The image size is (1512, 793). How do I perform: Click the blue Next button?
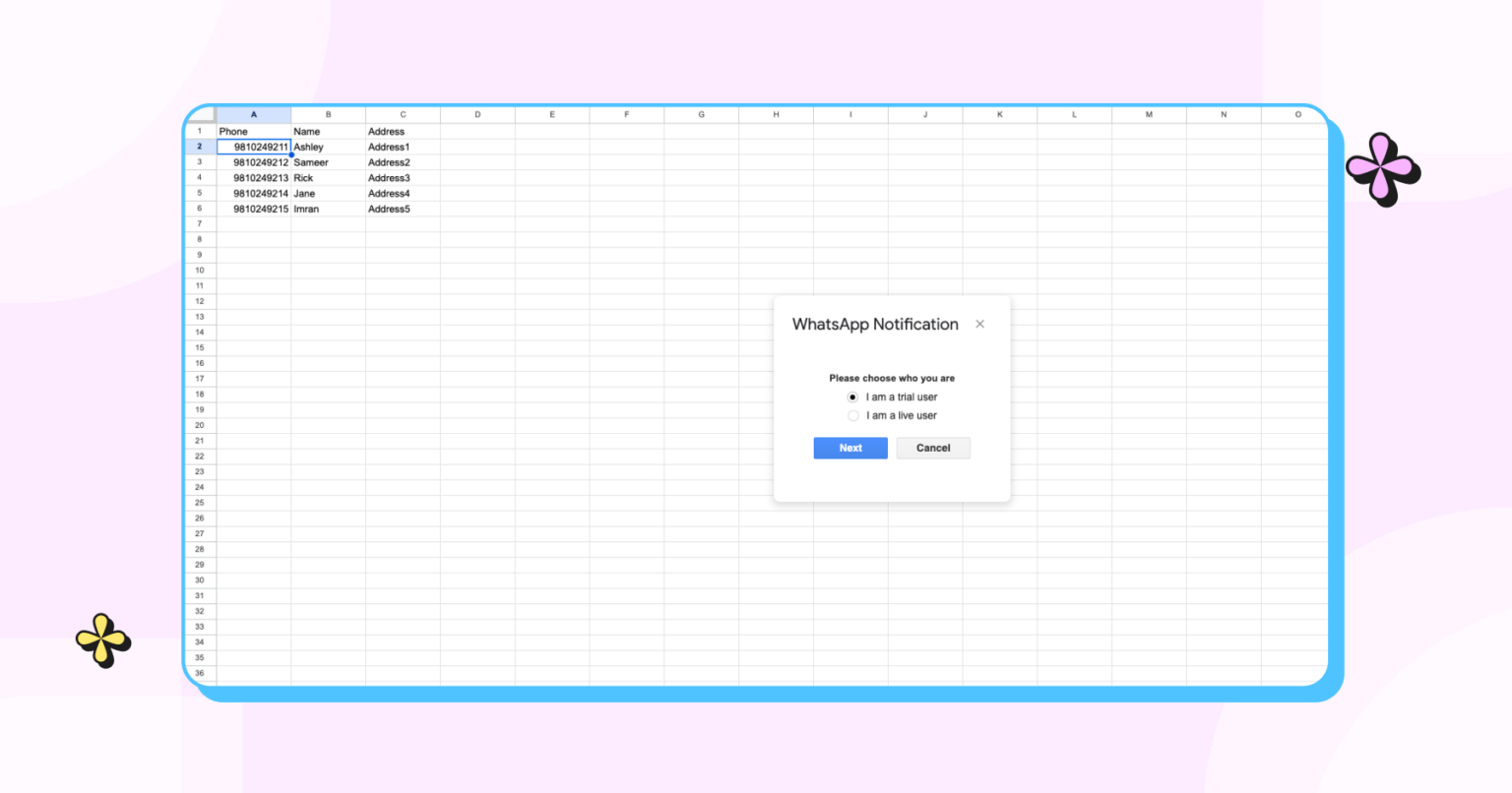(x=850, y=448)
